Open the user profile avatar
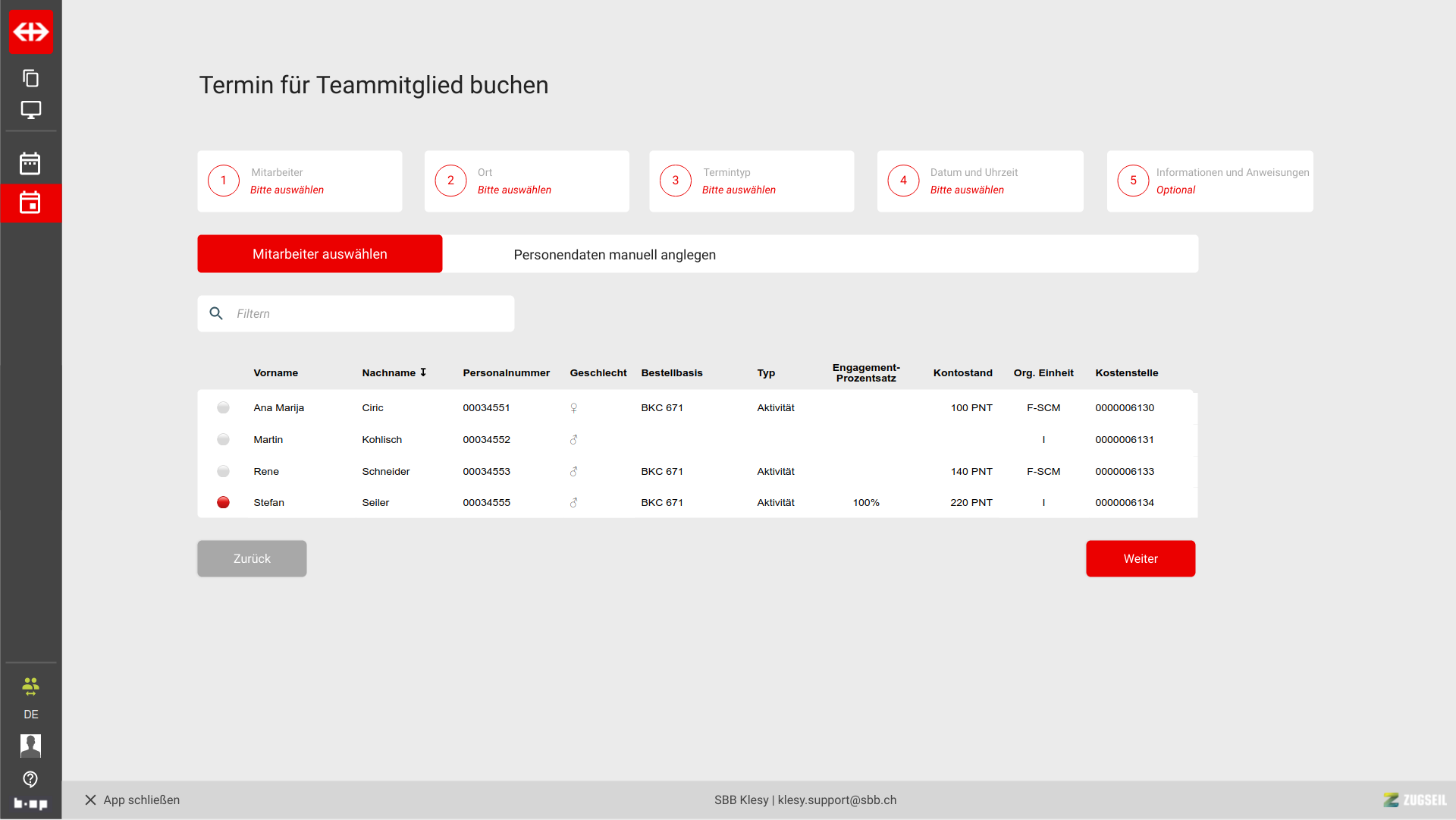This screenshot has height=820, width=1456. click(x=30, y=746)
